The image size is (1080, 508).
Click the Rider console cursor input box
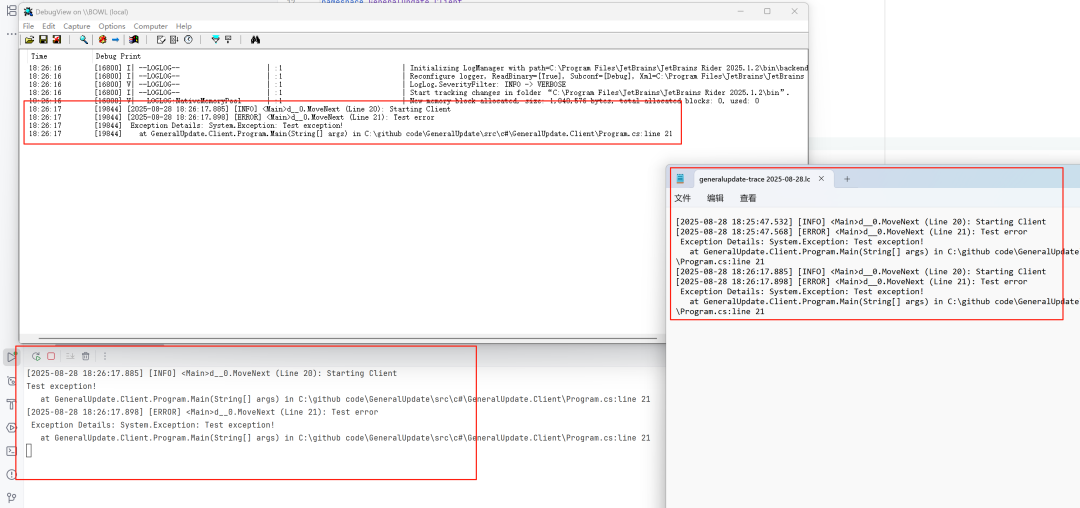tap(29, 450)
